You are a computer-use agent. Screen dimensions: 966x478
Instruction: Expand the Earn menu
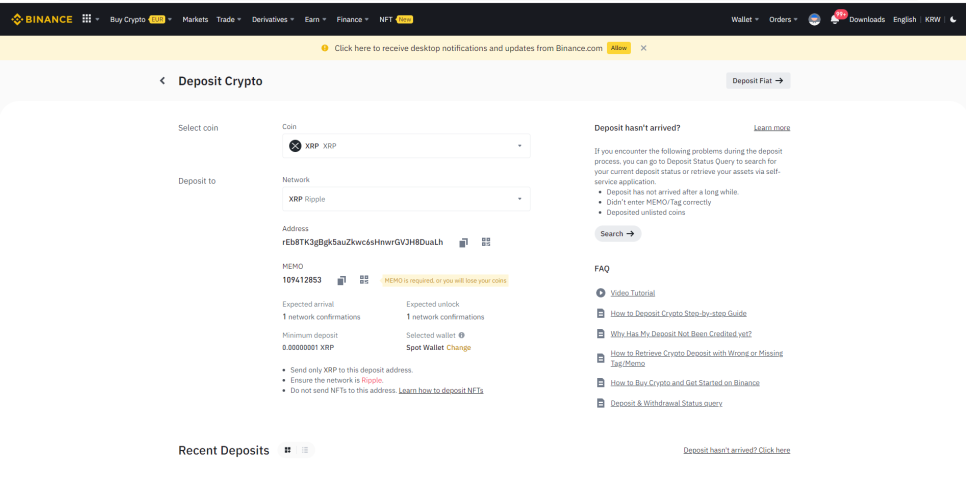(x=315, y=20)
